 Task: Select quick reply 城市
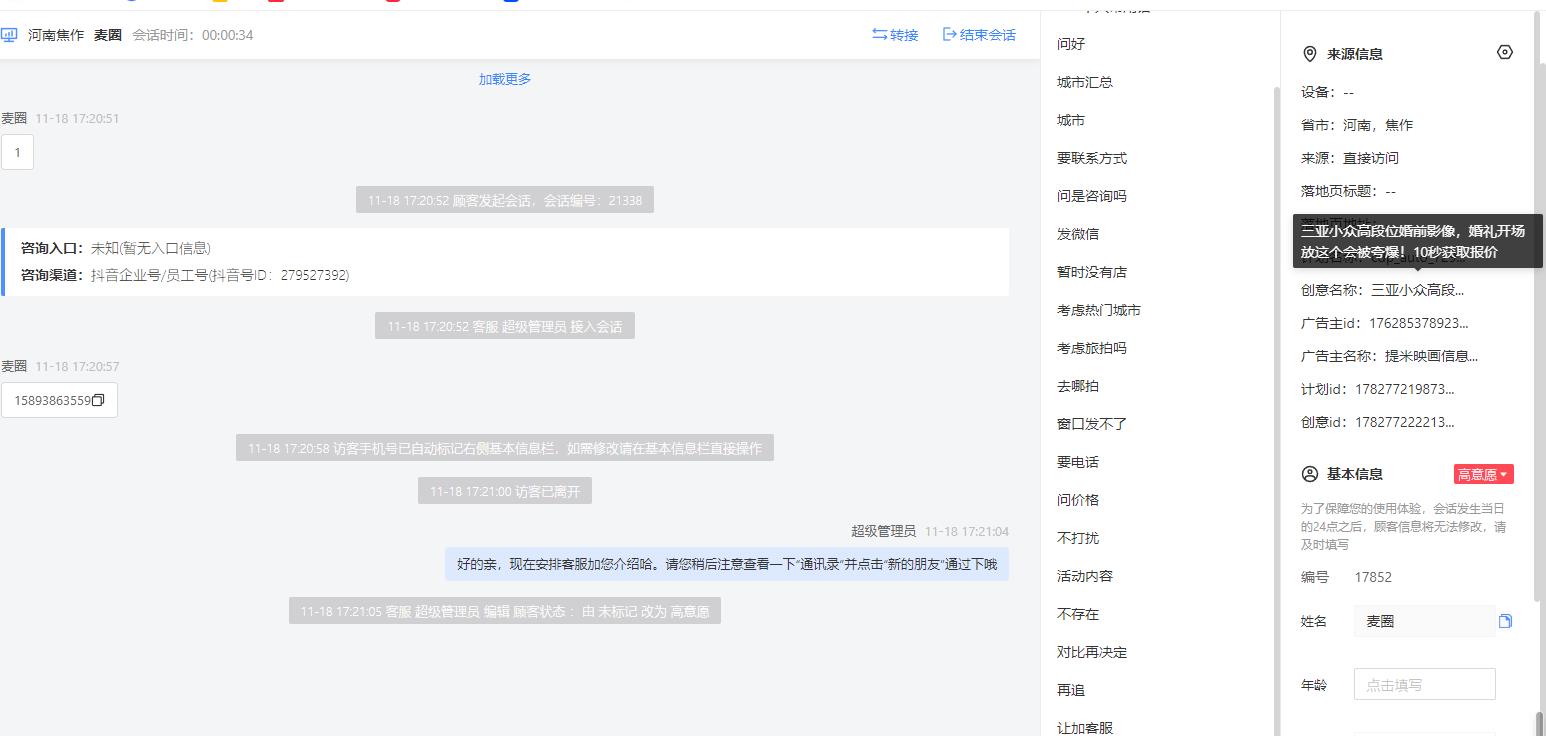pyautogui.click(x=1071, y=120)
